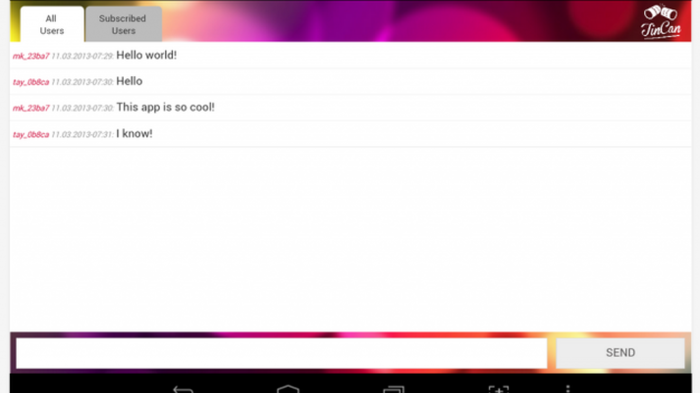Image resolution: width=700 pixels, height=393 pixels.
Task: Select username tay_0b8ca on Hello message
Action: point(31,82)
